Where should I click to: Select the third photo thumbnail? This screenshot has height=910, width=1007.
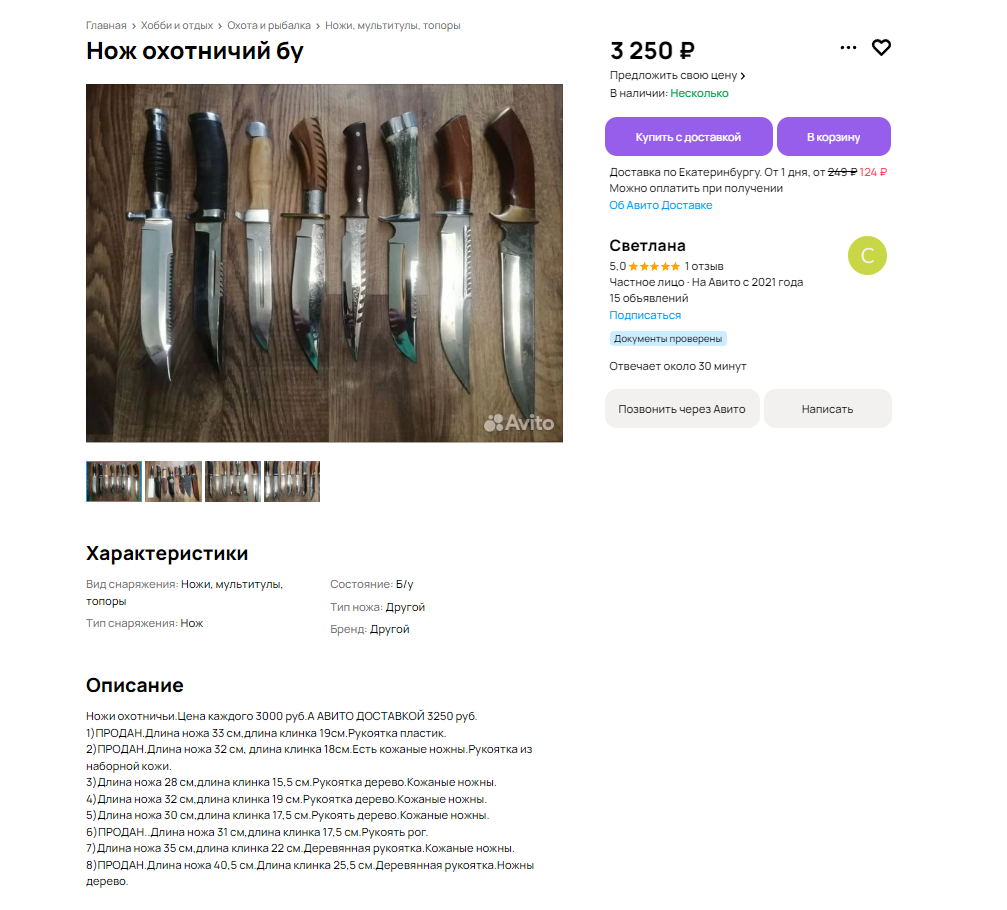point(232,482)
